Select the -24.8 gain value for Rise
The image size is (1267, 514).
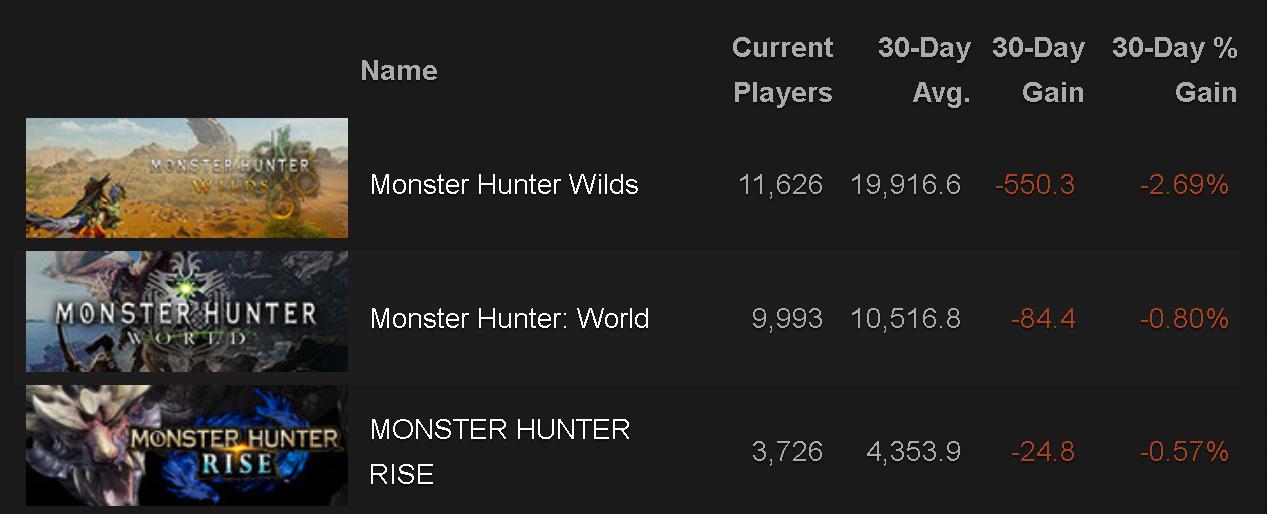pos(1043,452)
